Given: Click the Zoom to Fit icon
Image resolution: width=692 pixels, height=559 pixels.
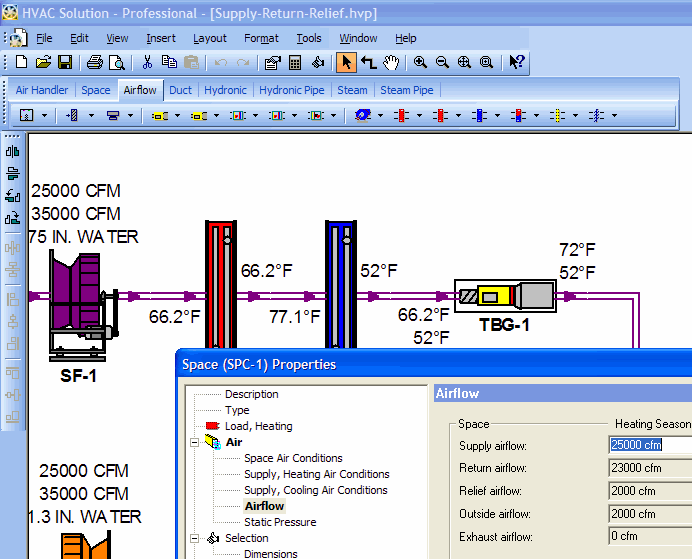Looking at the screenshot, I should (464, 62).
